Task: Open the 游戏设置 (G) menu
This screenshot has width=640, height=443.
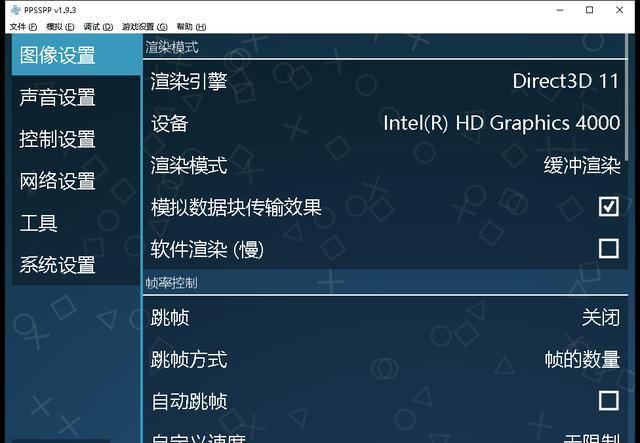Action: pyautogui.click(x=144, y=27)
